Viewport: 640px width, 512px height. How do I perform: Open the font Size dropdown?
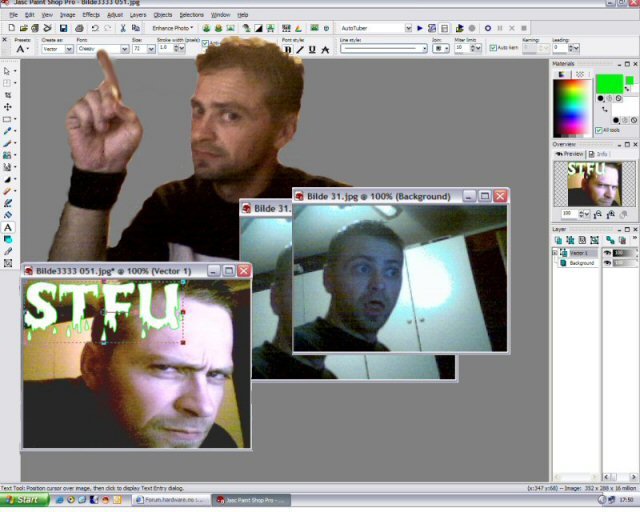tap(151, 49)
